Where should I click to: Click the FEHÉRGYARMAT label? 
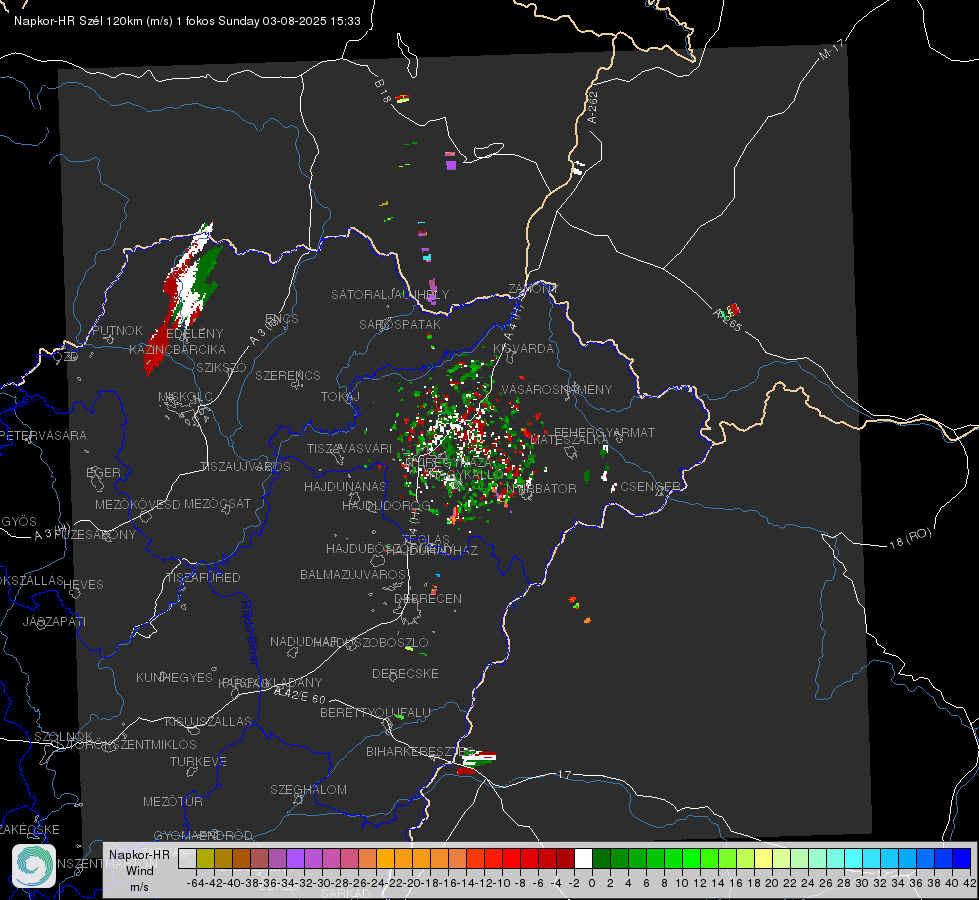point(604,432)
